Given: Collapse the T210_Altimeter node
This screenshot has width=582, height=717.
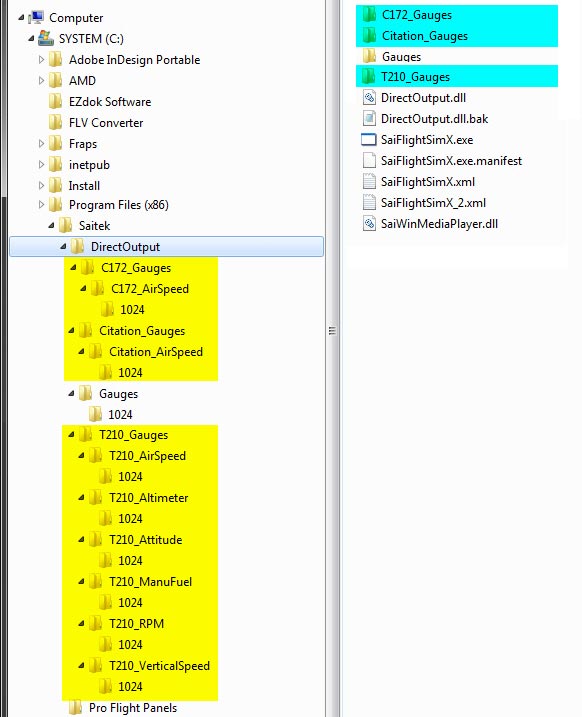Looking at the screenshot, I should tap(81, 498).
